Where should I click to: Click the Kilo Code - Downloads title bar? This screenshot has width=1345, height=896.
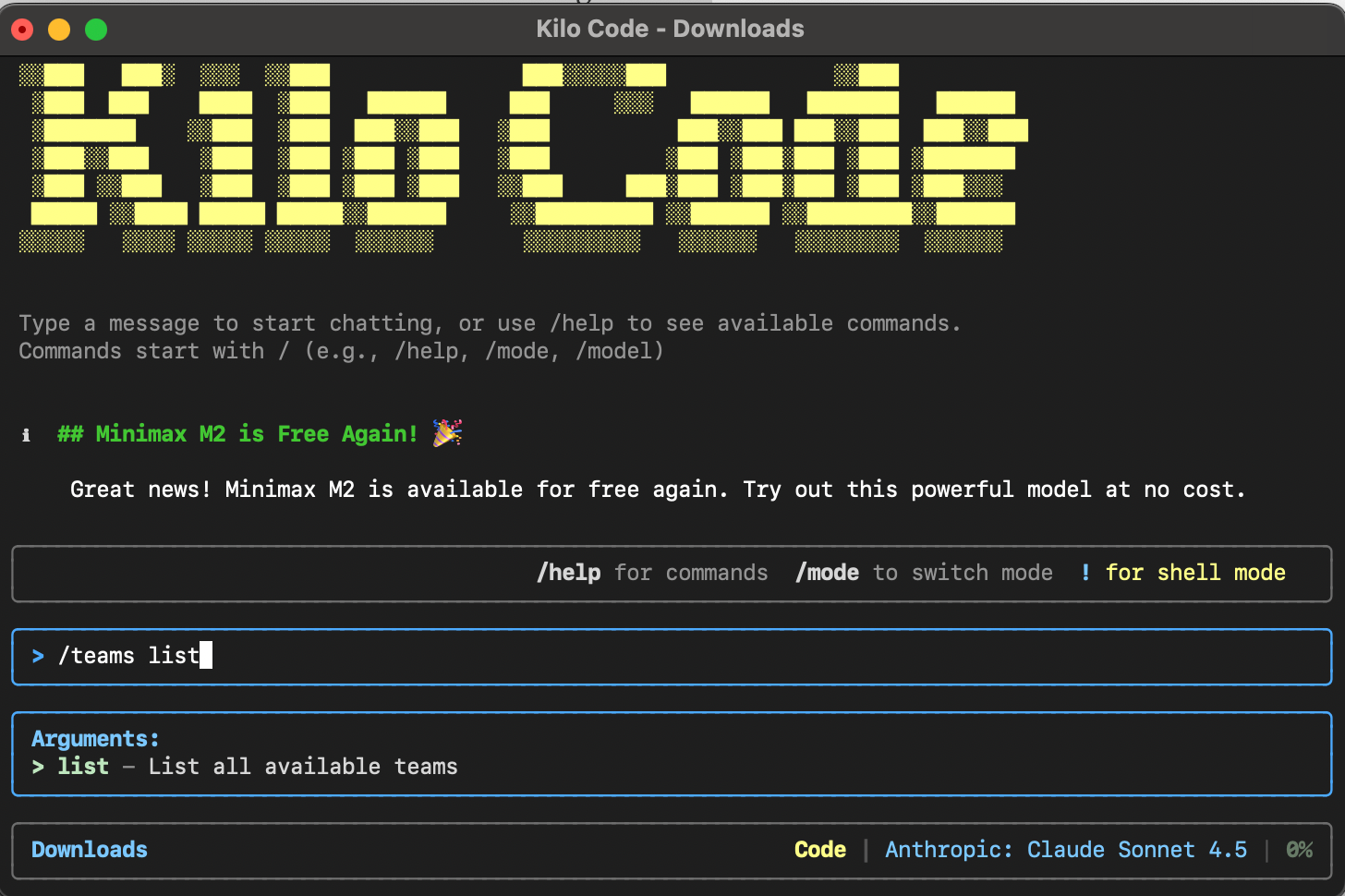(671, 29)
